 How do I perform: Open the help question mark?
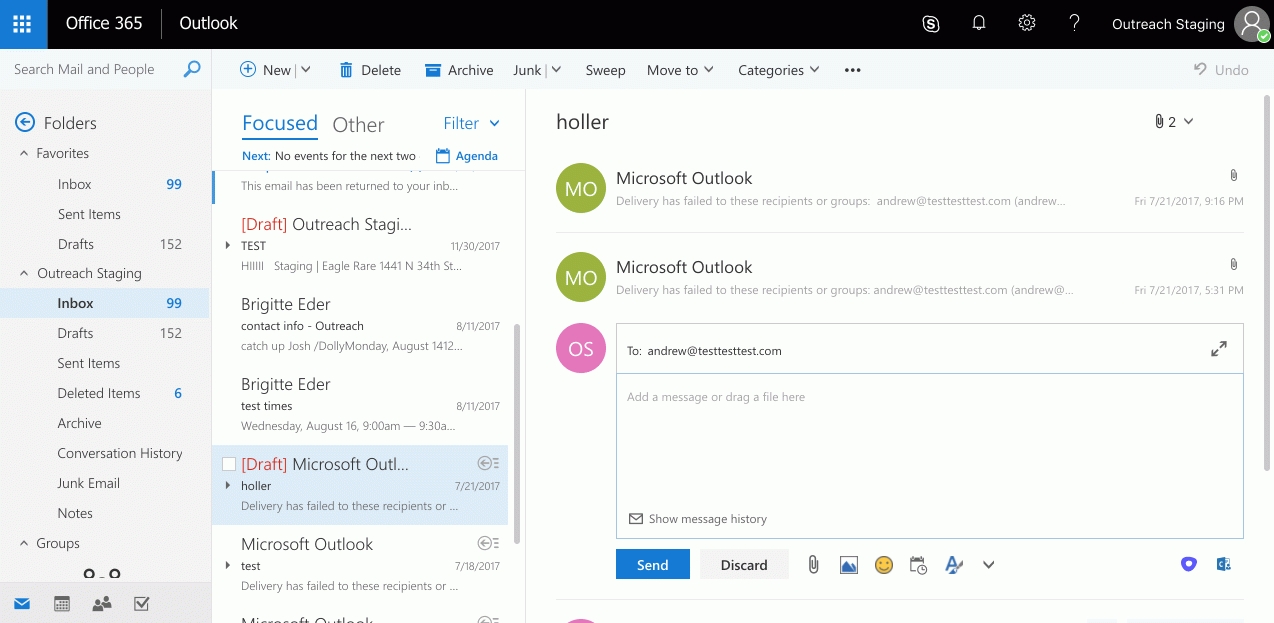(x=1074, y=23)
